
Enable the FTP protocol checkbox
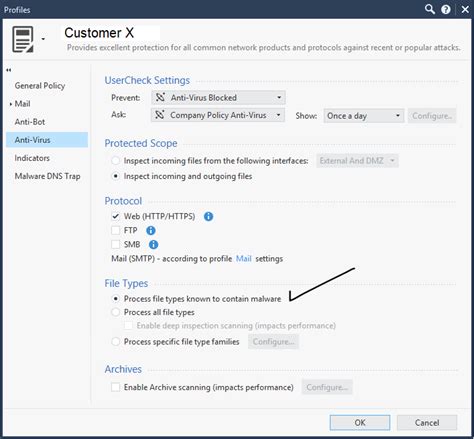point(115,230)
